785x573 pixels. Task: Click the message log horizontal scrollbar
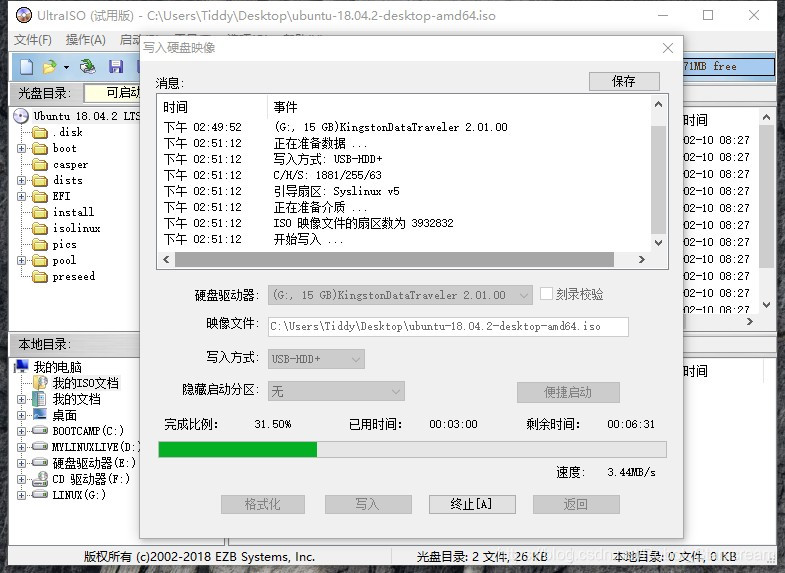(395, 259)
